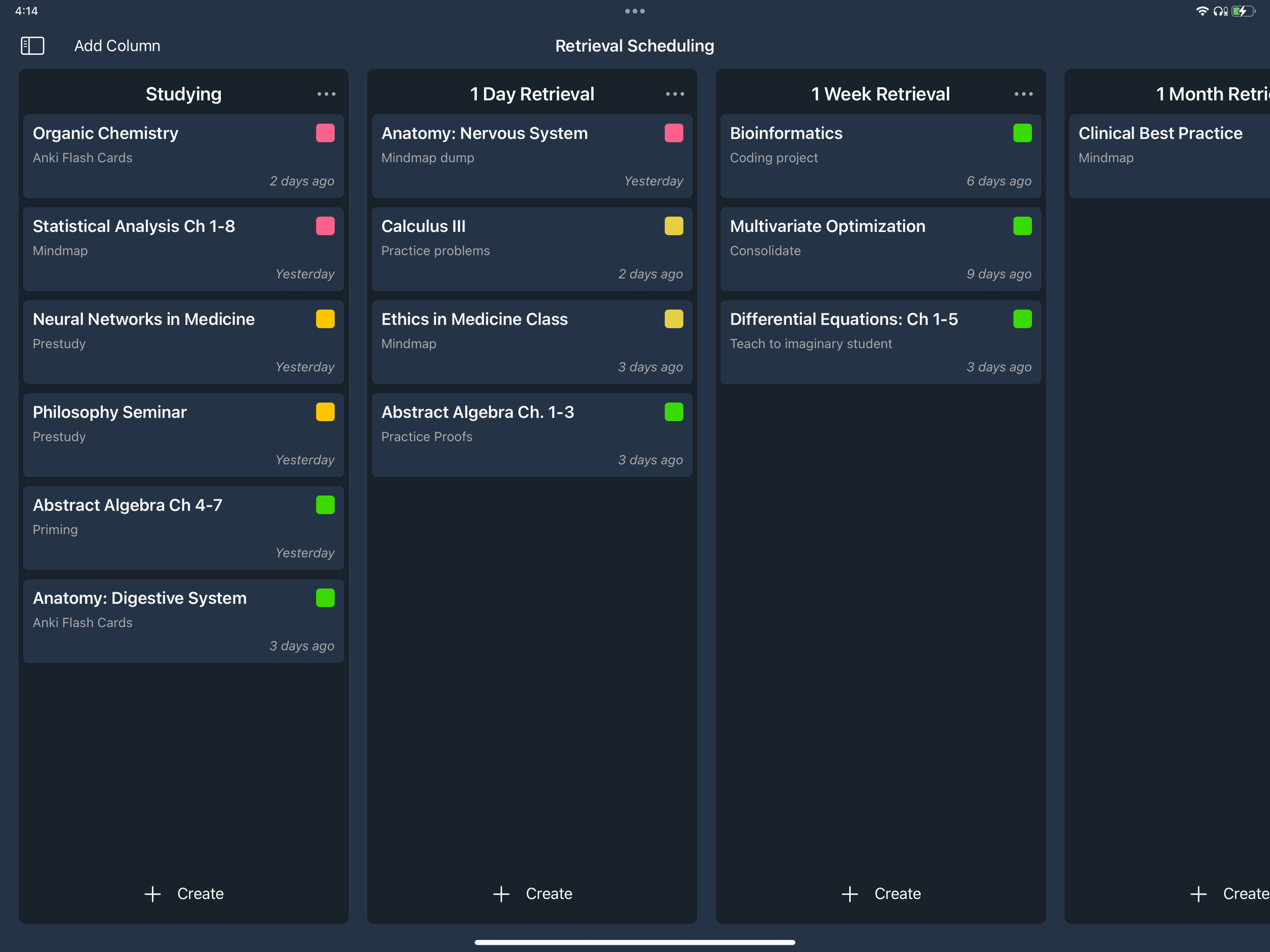Tap Add Column button
This screenshot has width=1270, height=952.
117,45
